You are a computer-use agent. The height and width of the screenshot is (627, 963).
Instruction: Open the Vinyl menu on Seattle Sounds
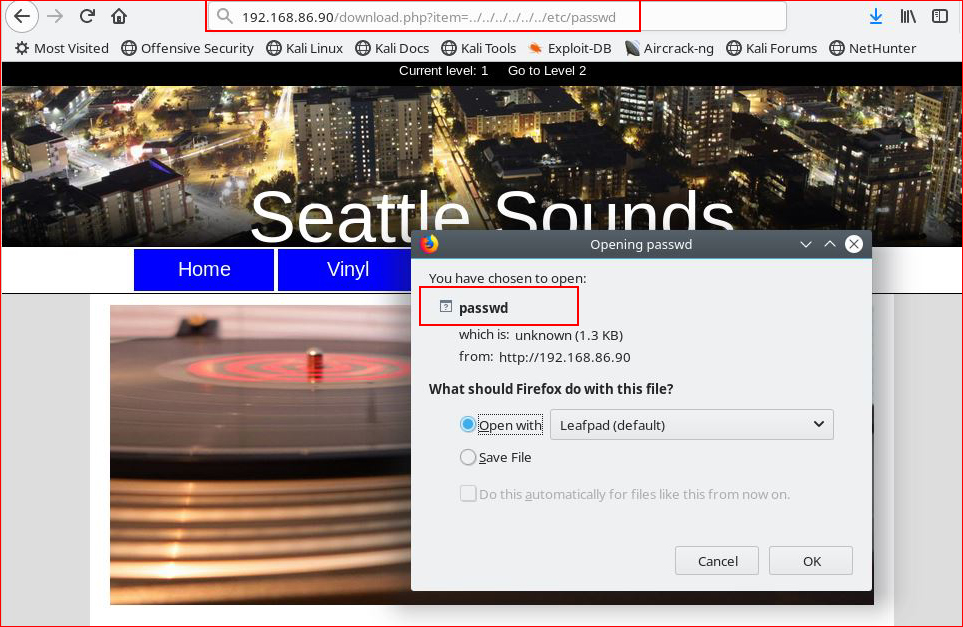(348, 269)
